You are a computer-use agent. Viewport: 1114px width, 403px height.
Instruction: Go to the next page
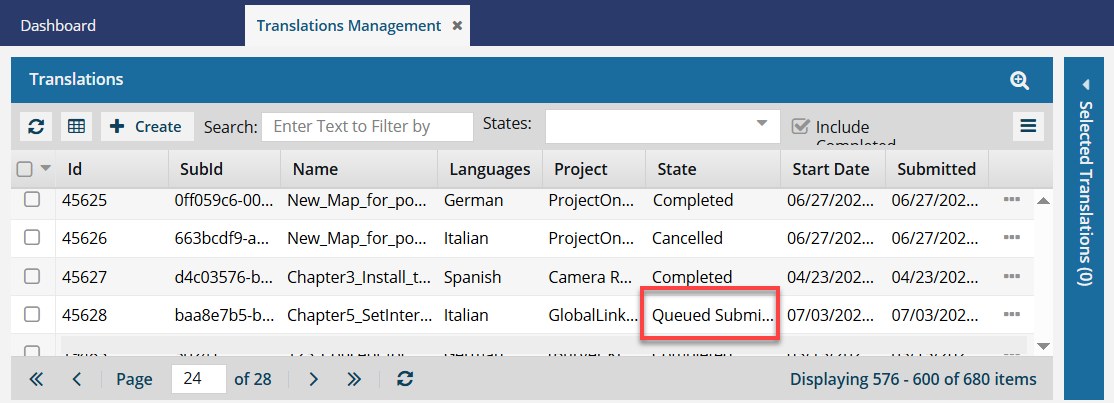click(313, 379)
